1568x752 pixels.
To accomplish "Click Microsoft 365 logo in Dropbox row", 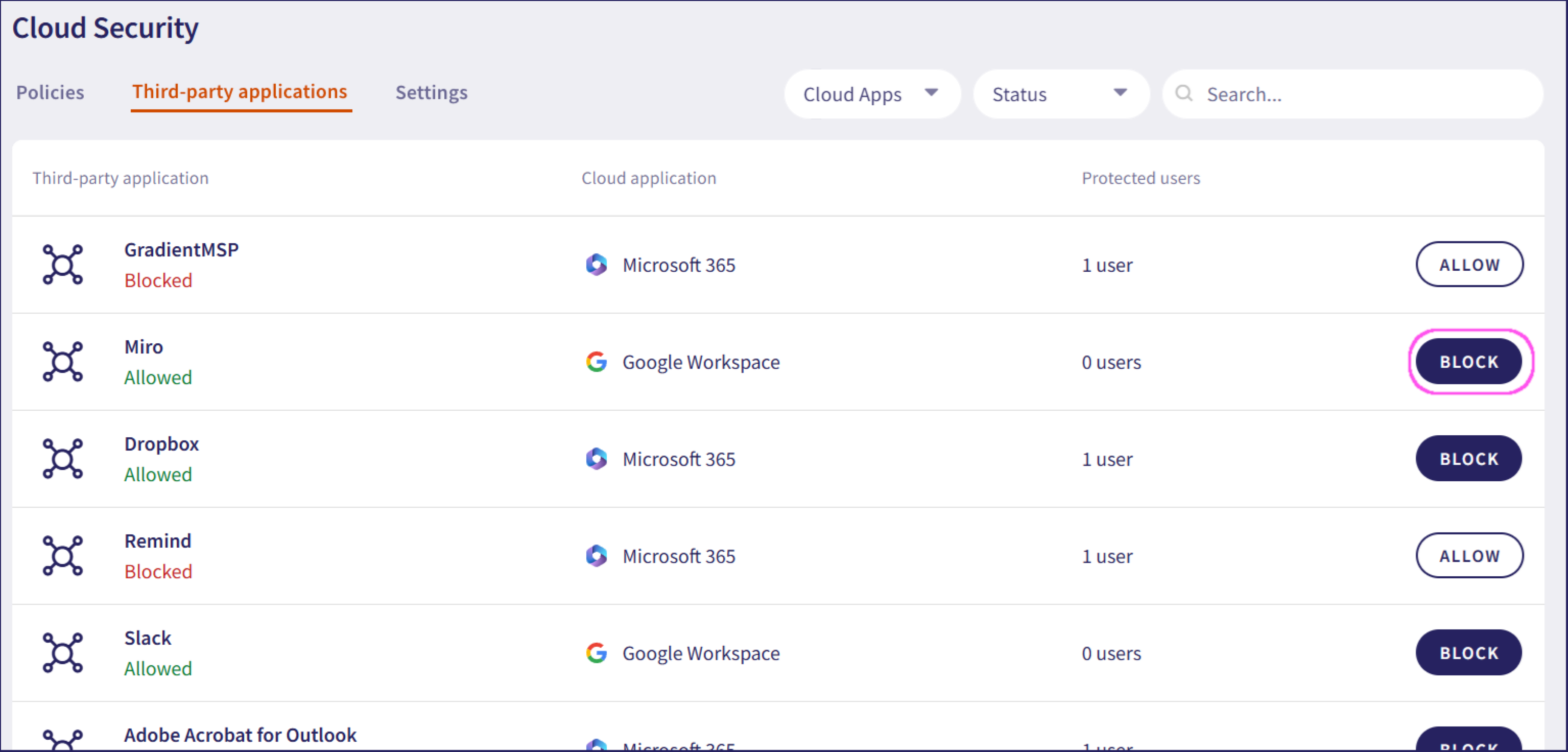I will tap(596, 459).
